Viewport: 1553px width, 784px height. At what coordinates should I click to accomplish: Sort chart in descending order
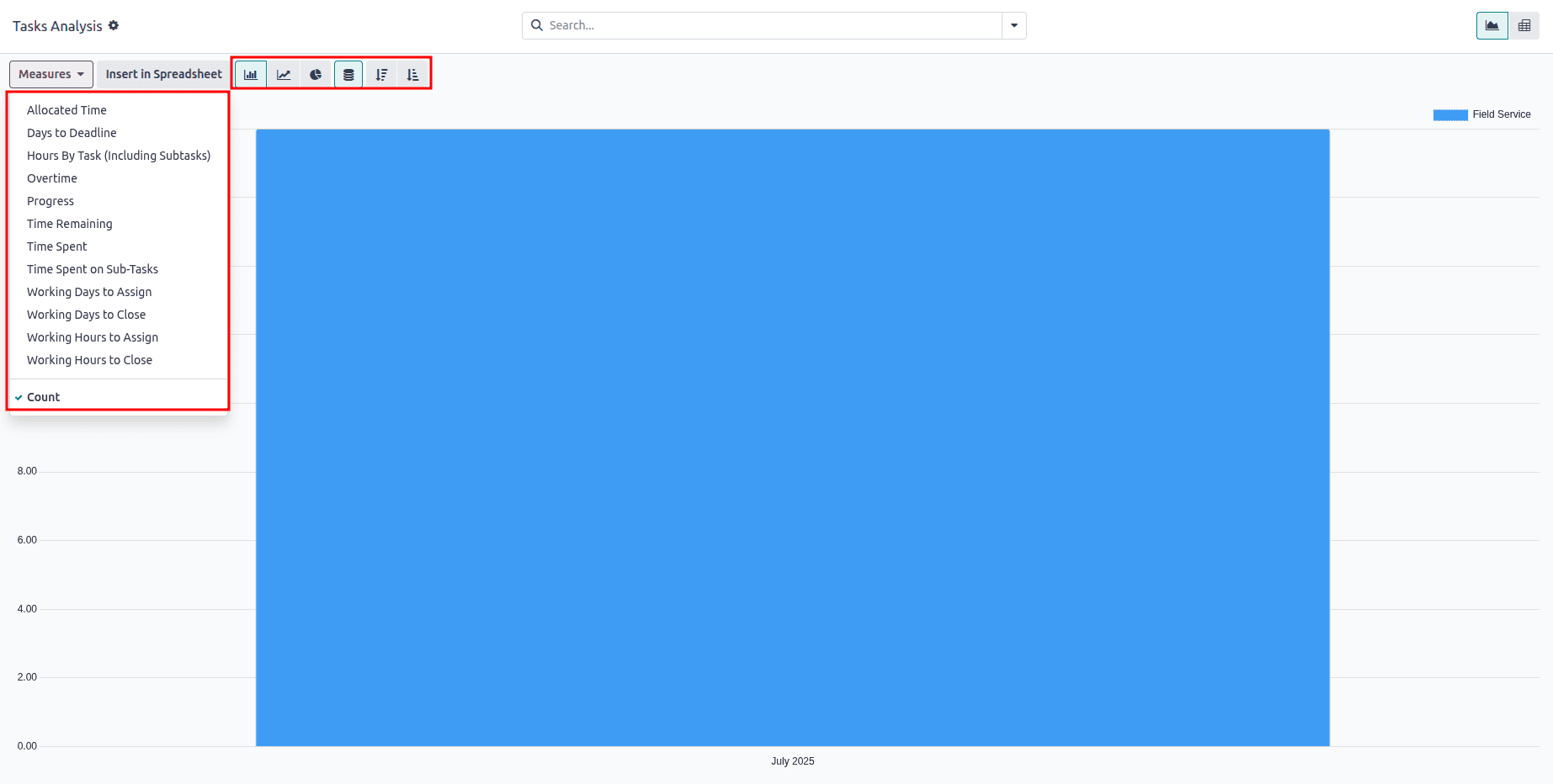pyautogui.click(x=381, y=74)
